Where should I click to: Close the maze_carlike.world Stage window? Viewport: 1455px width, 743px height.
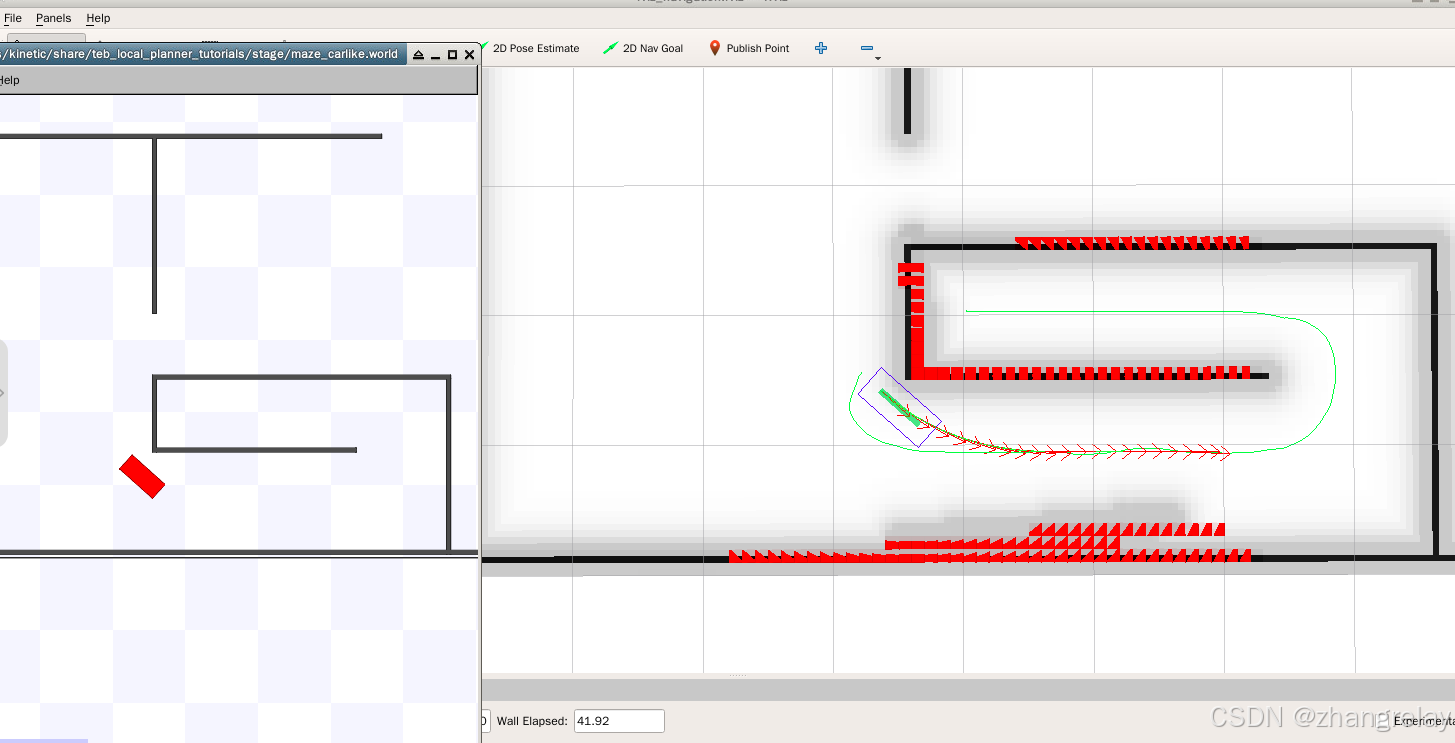coord(469,55)
